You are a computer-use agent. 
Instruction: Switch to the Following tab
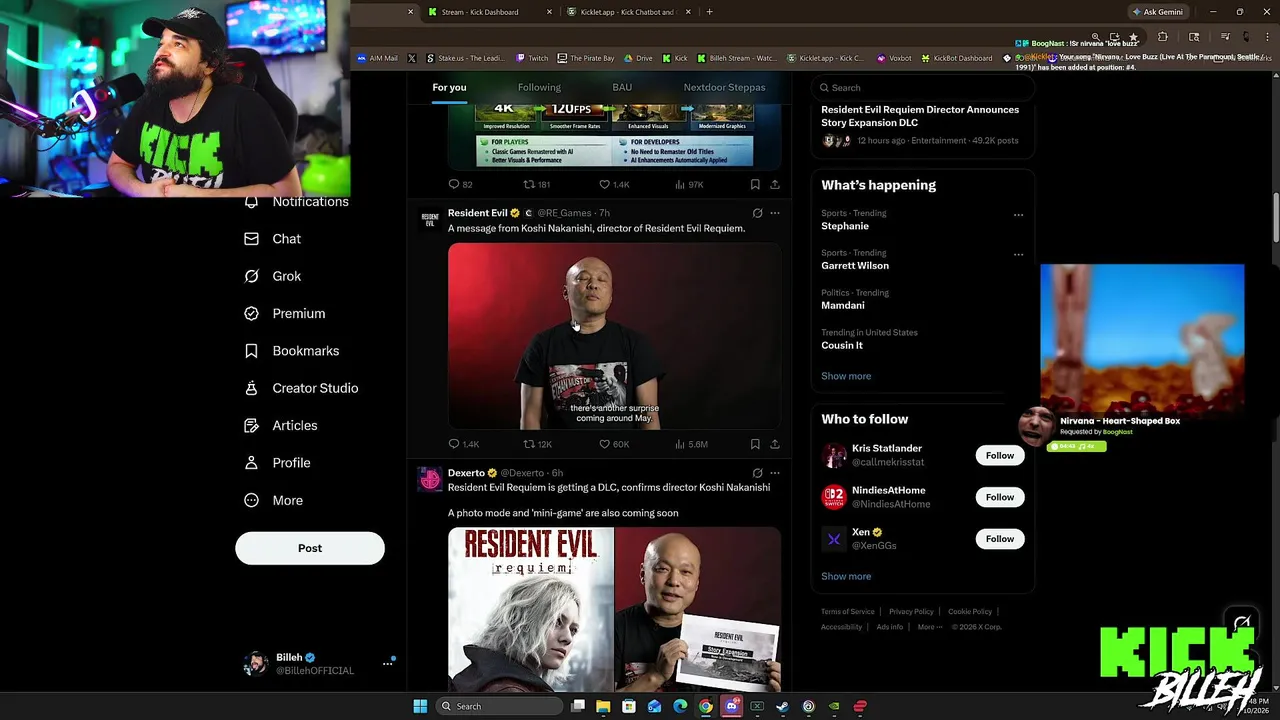(539, 87)
